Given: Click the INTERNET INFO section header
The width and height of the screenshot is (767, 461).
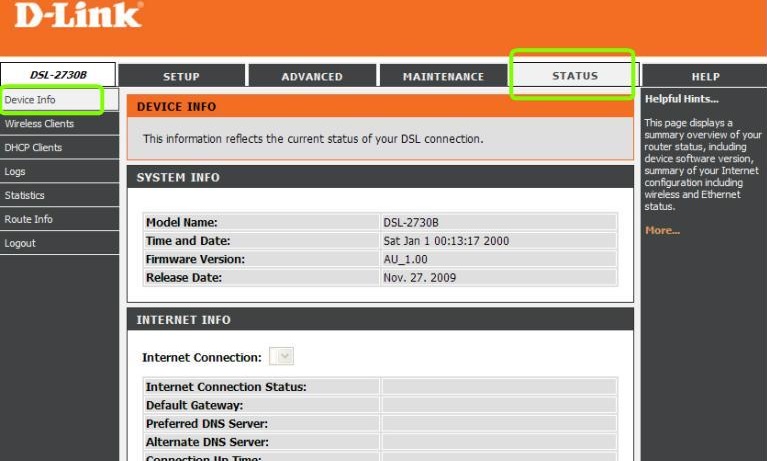Looking at the screenshot, I should click(380, 320).
